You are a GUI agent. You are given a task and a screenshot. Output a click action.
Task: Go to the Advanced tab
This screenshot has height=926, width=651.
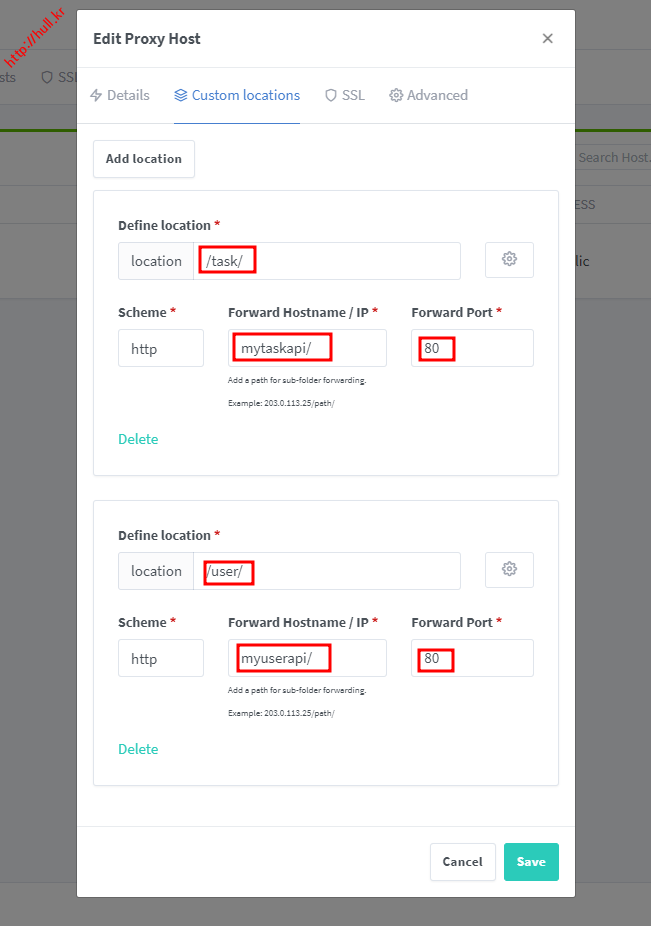click(x=429, y=96)
